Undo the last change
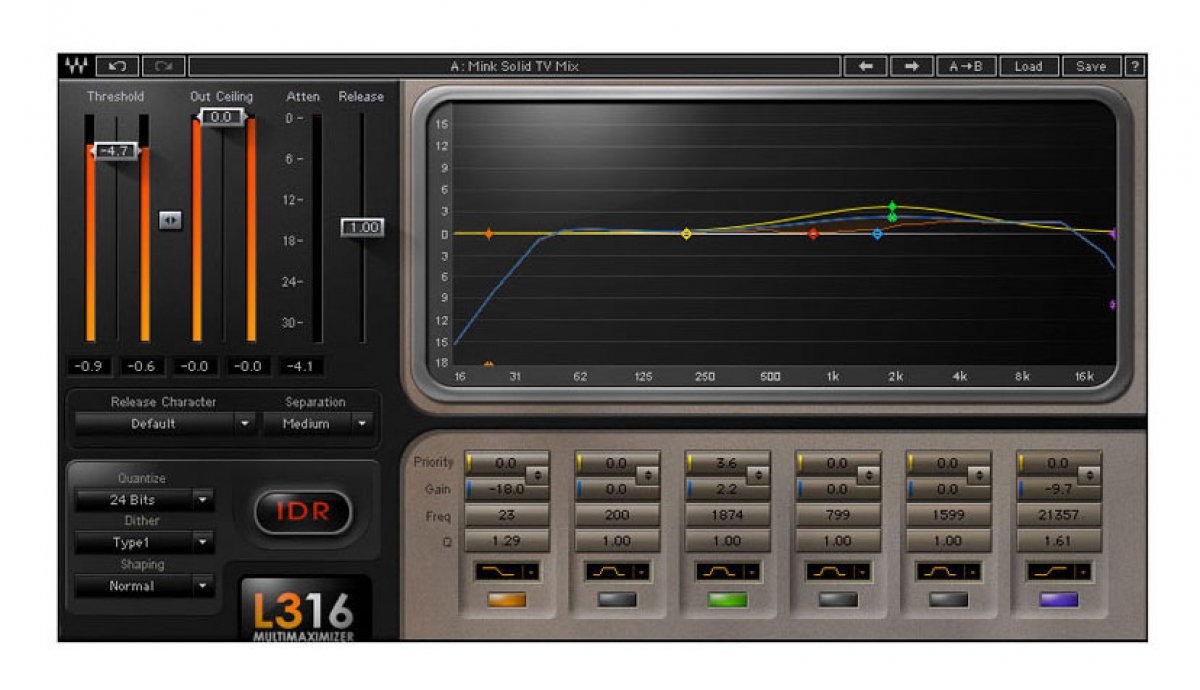 118,66
